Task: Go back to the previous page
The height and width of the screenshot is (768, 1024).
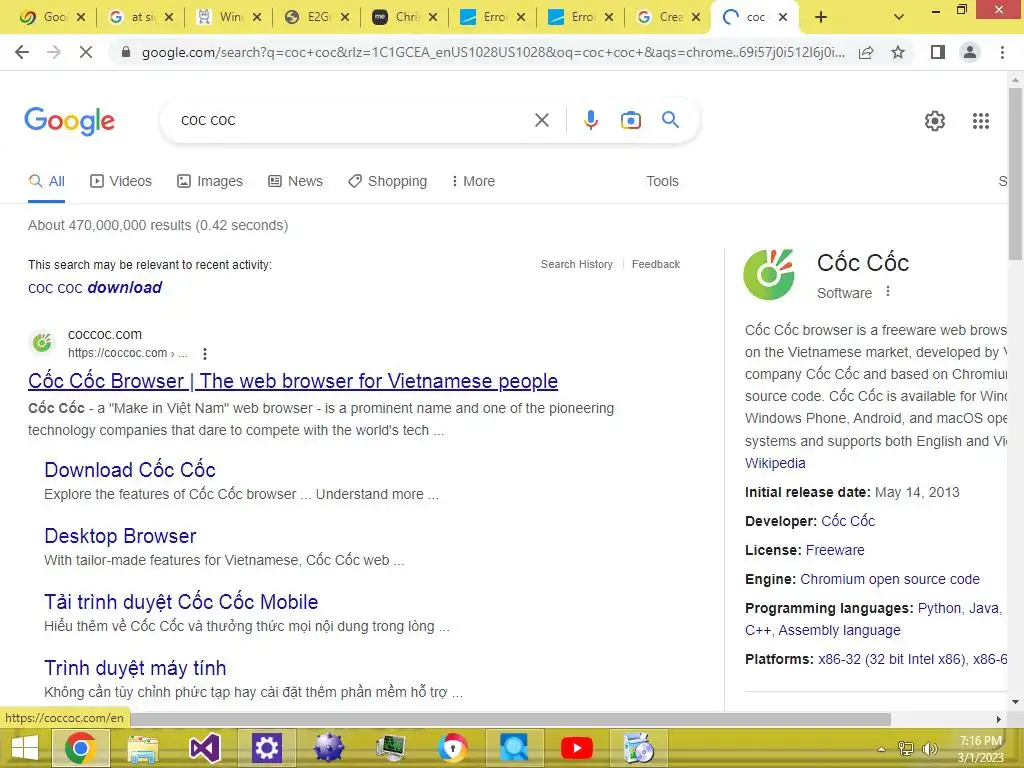Action: (x=22, y=52)
